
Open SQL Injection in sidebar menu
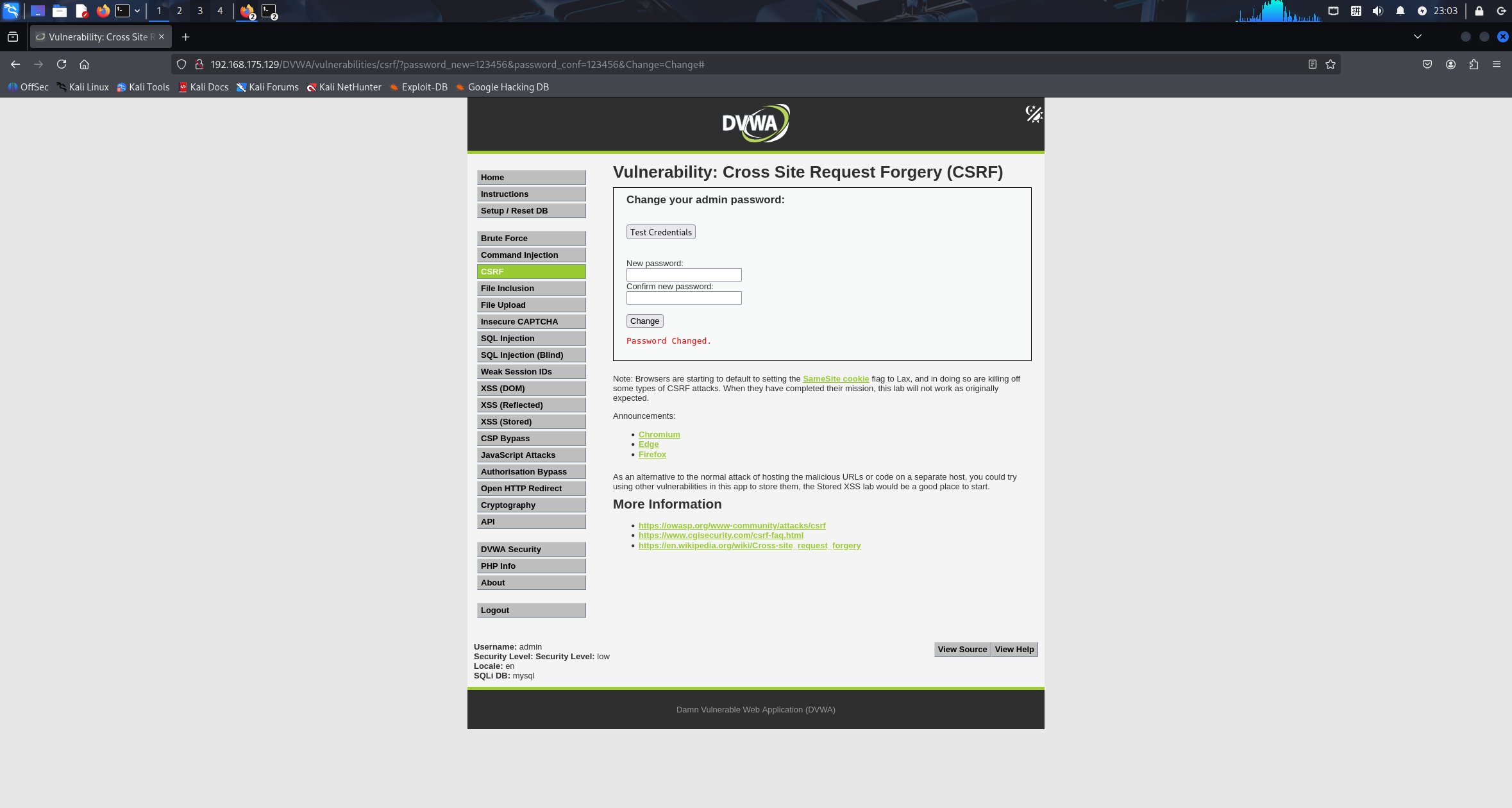531,338
